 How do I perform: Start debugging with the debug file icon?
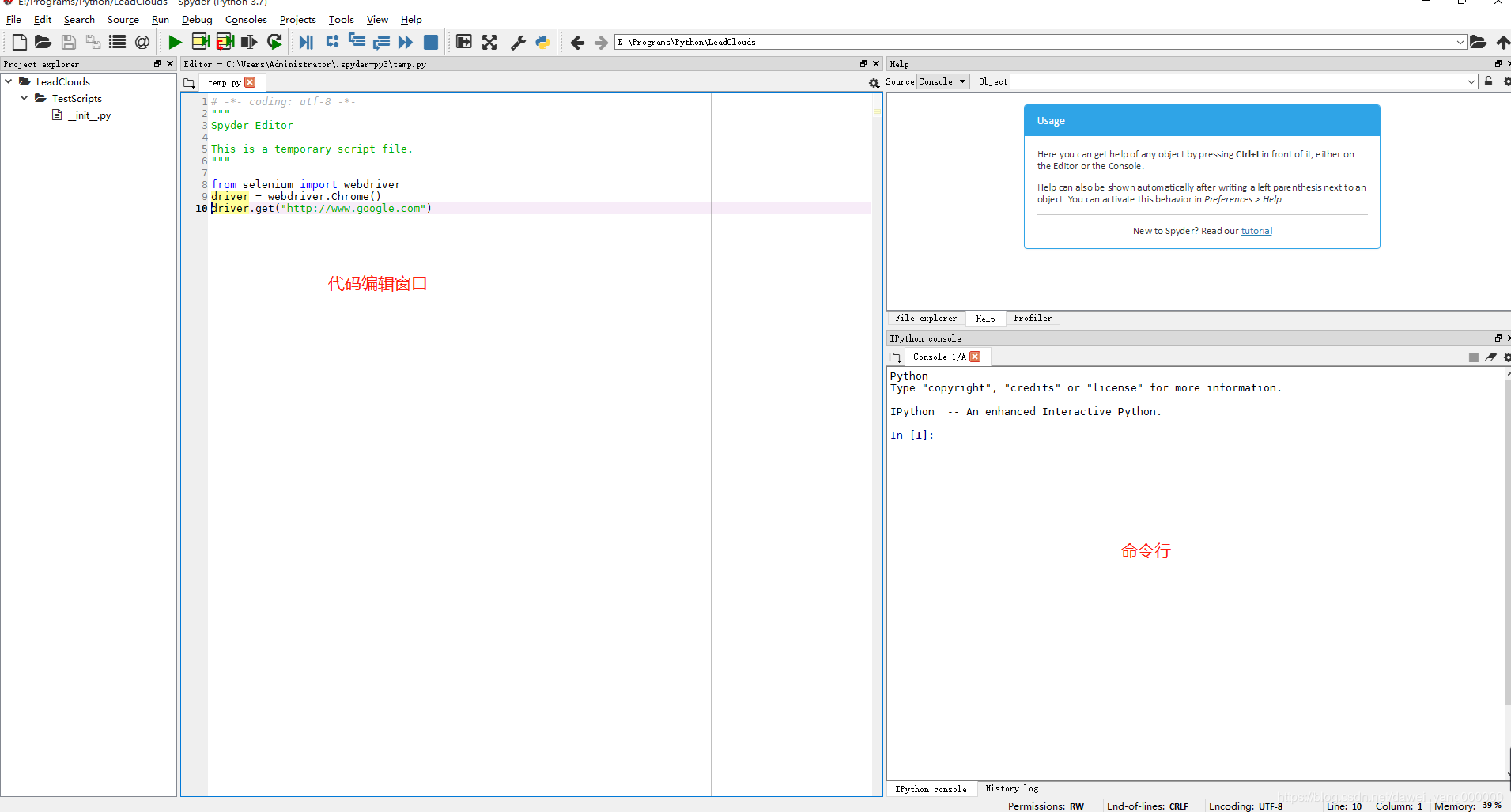point(306,42)
